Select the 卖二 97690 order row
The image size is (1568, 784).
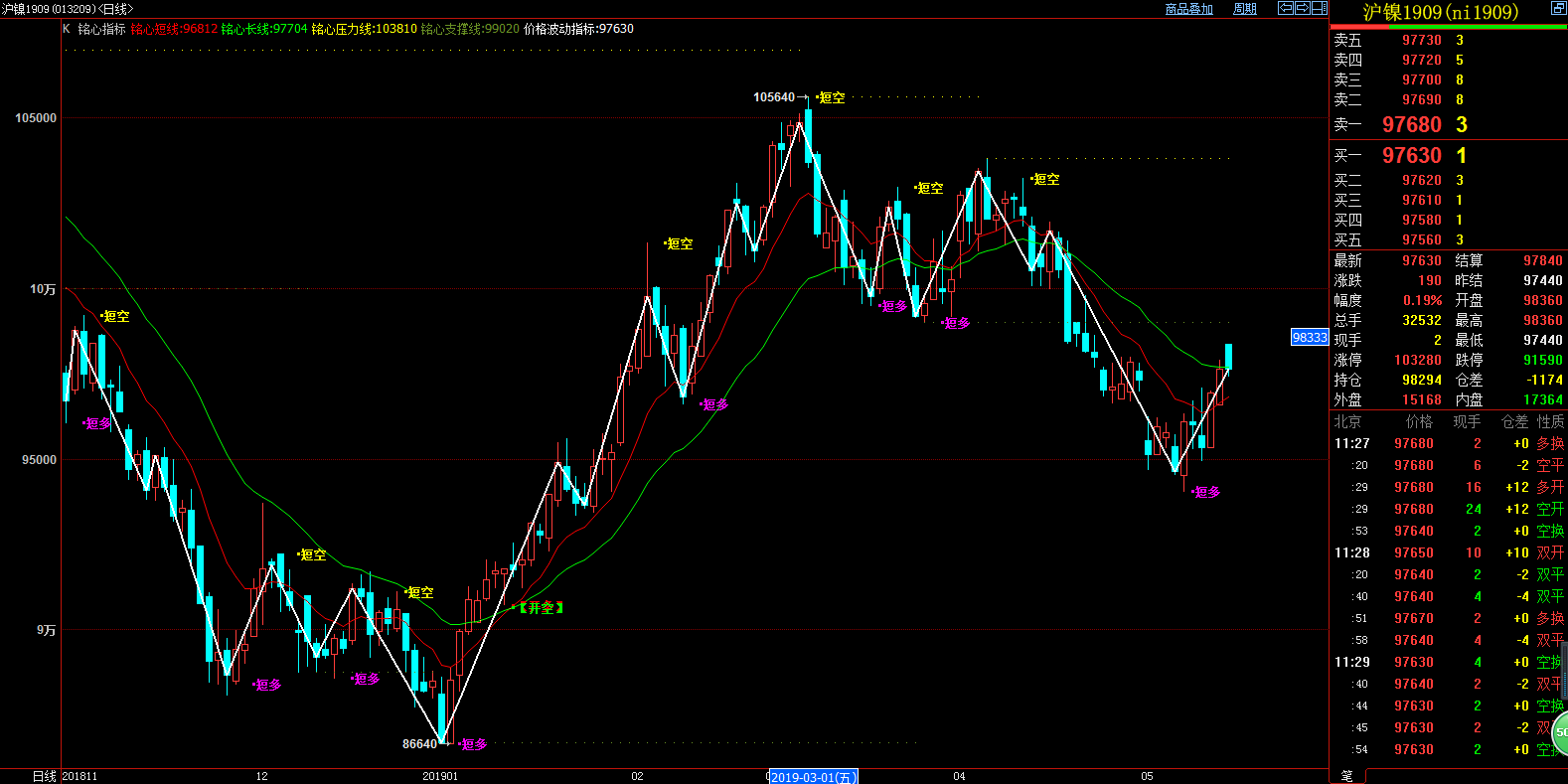tap(1449, 99)
